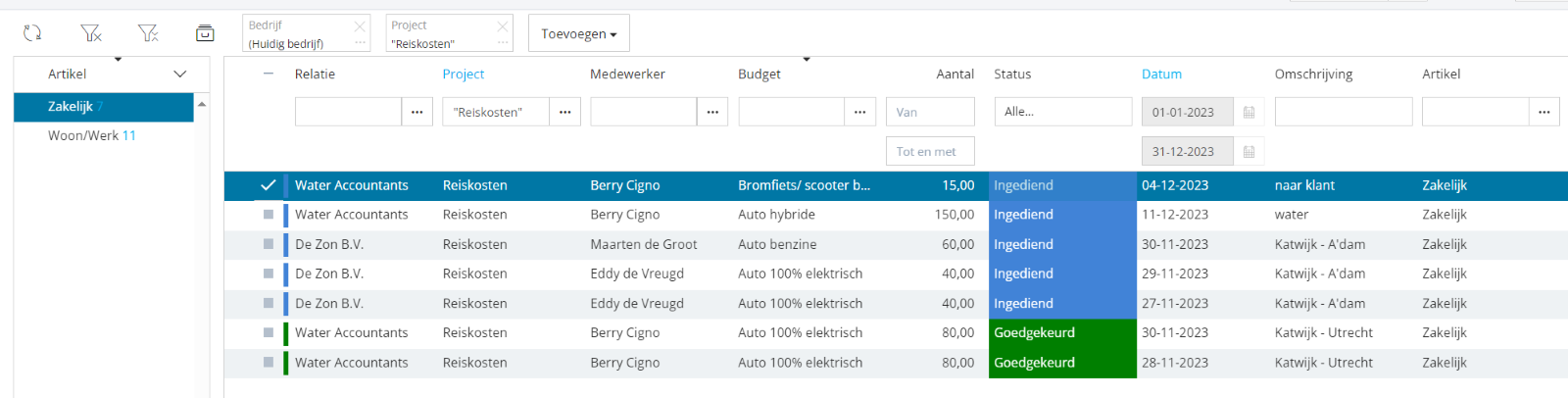Click the "water" omschrijving cell
Image resolution: width=1568 pixels, height=398 pixels.
click(x=1292, y=215)
